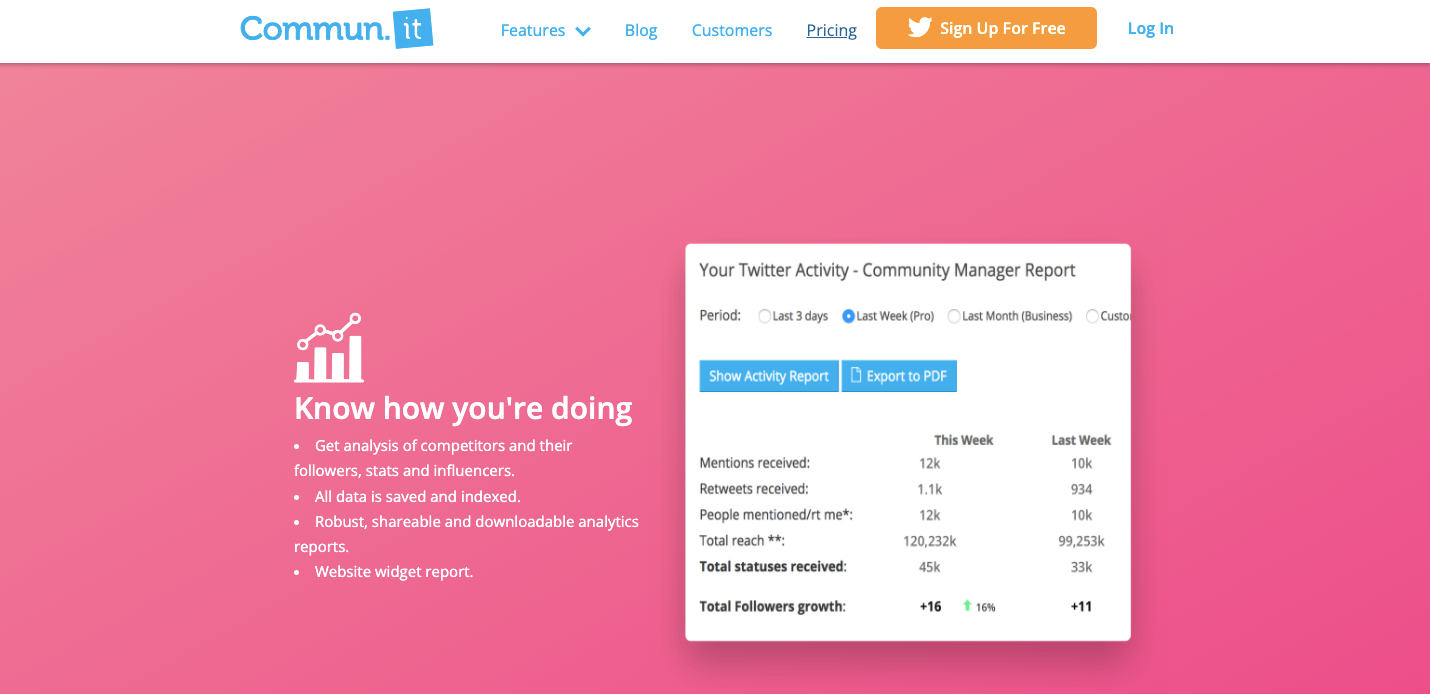Click the 'Period:' label
Viewport: 1430px width, 694px height.
tap(720, 315)
